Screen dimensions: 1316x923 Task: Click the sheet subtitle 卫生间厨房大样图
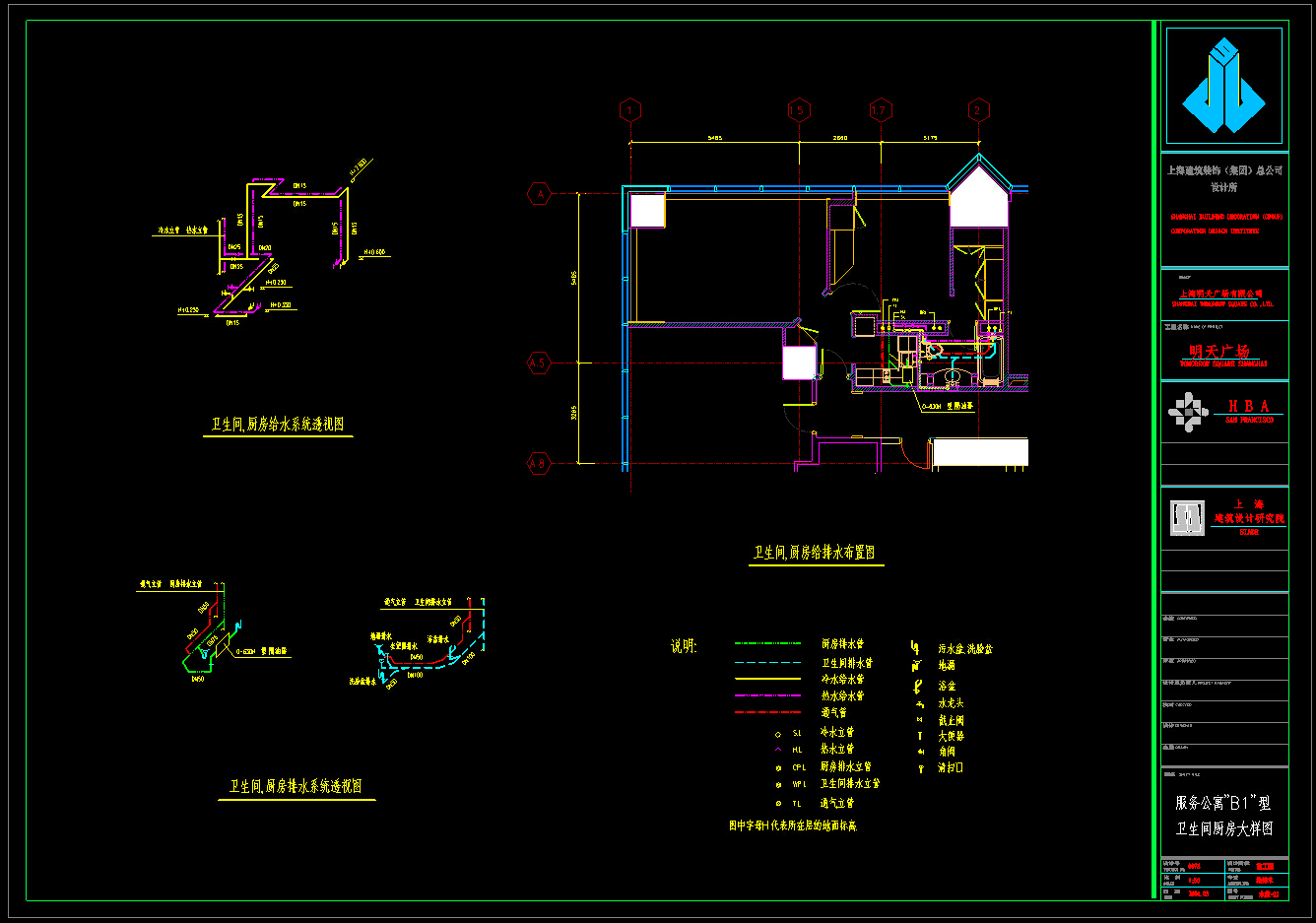click(1223, 829)
